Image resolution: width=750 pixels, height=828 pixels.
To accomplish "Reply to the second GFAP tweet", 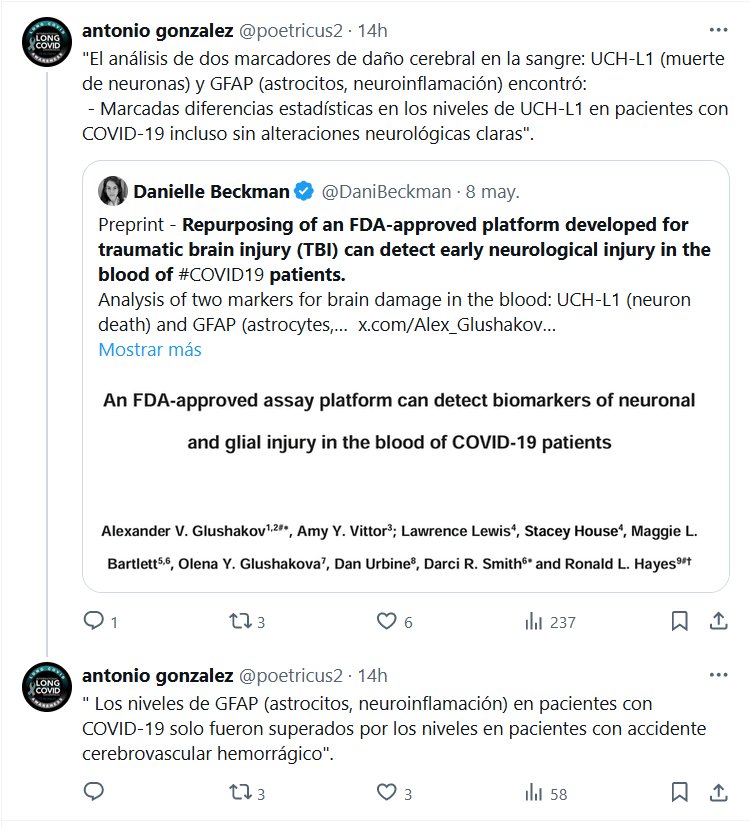I will [95, 793].
